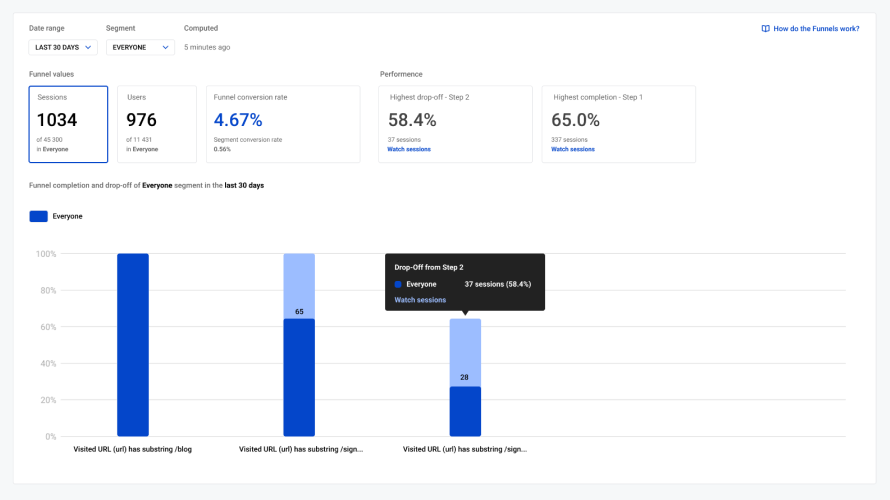890x500 pixels.
Task: Click Watch sessions inside the drop-off tooltip
Action: point(420,300)
